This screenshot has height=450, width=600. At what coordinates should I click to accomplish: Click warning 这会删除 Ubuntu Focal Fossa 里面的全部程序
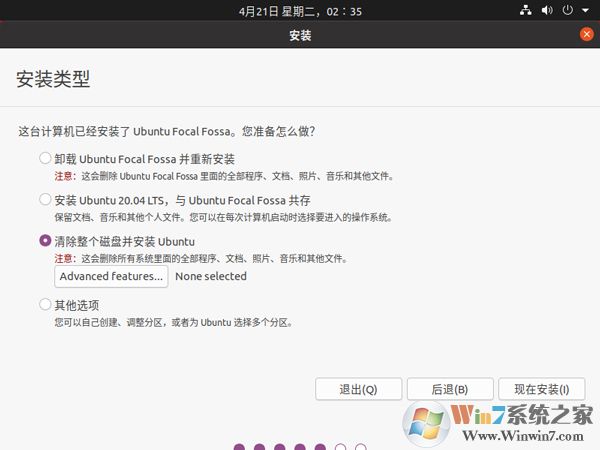pos(224,176)
